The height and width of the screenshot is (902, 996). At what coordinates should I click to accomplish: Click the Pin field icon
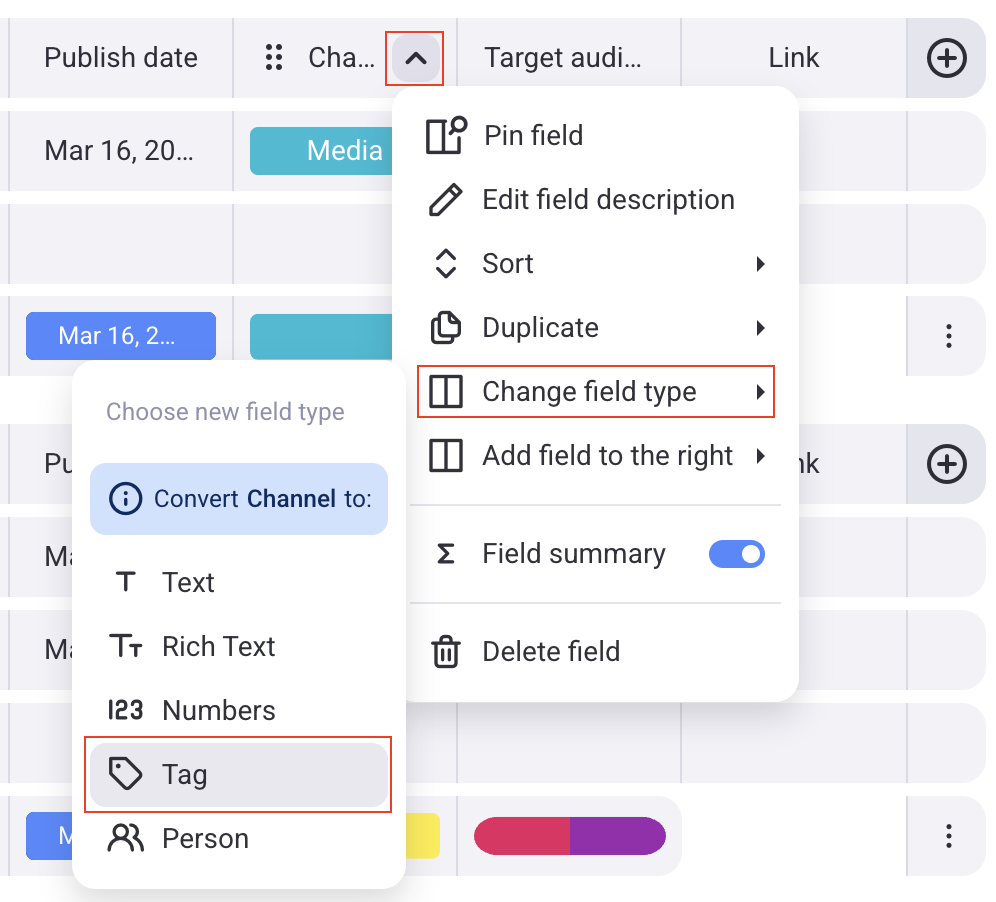446,136
